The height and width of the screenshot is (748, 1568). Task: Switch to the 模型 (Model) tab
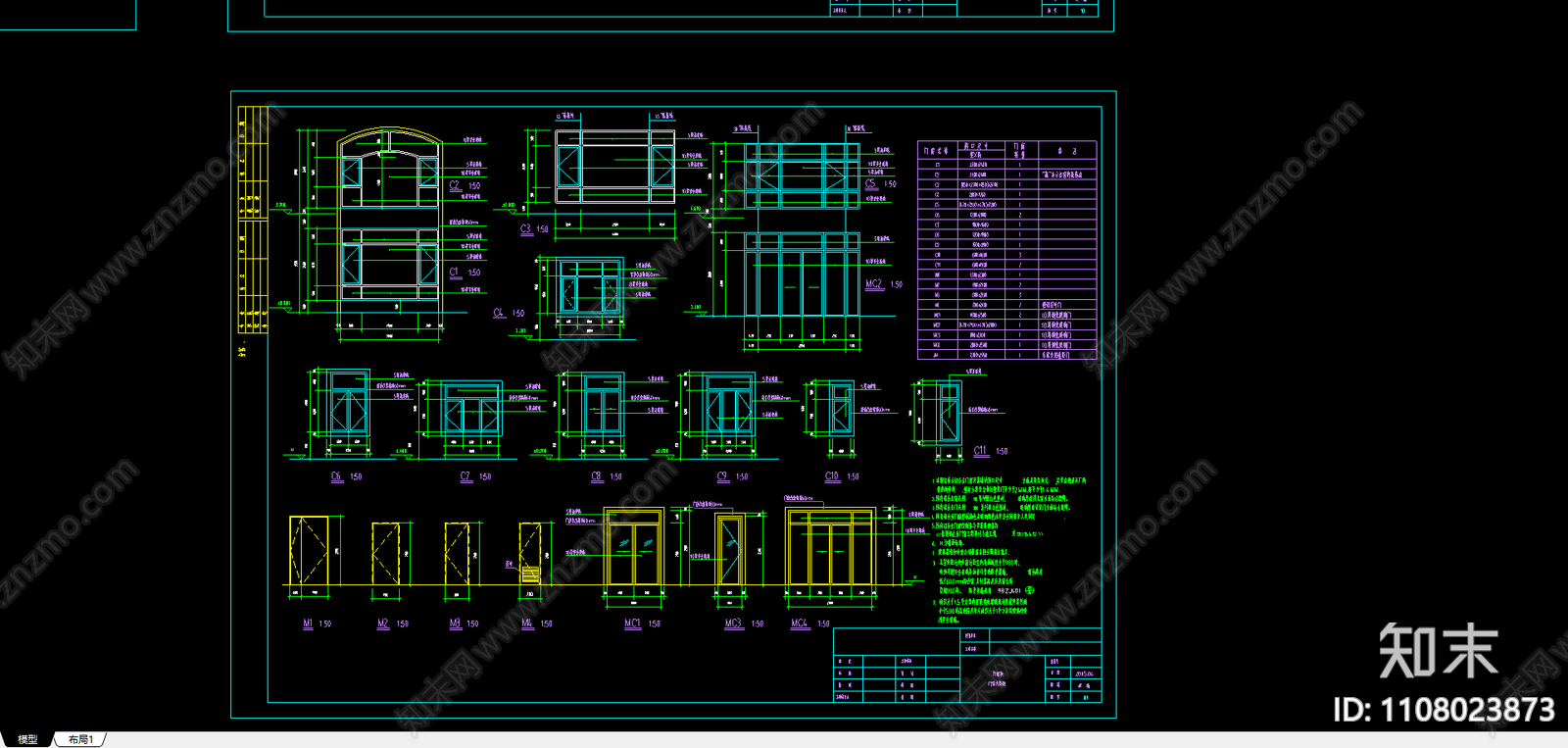[27, 739]
